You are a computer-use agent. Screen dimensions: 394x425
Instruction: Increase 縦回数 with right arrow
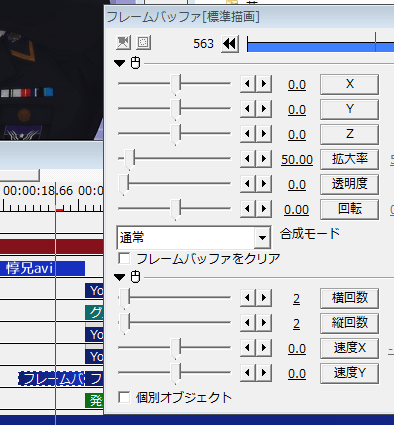point(264,323)
